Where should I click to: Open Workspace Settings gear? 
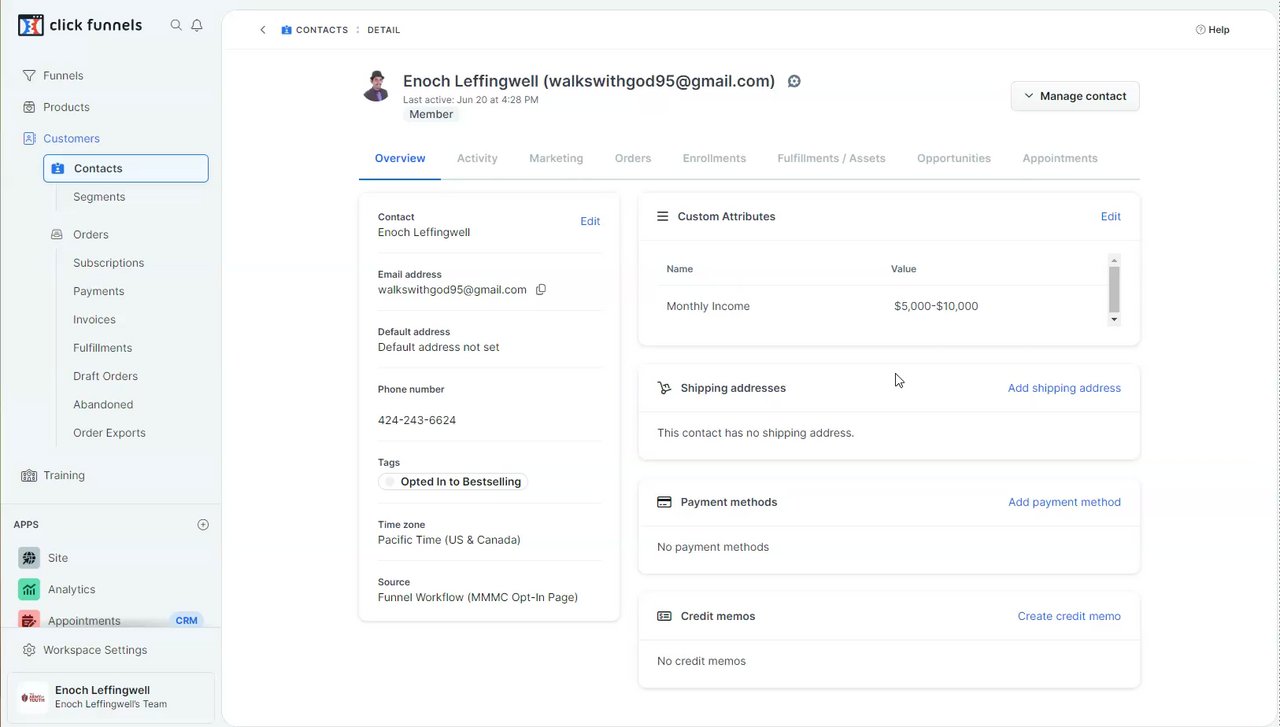coord(29,650)
